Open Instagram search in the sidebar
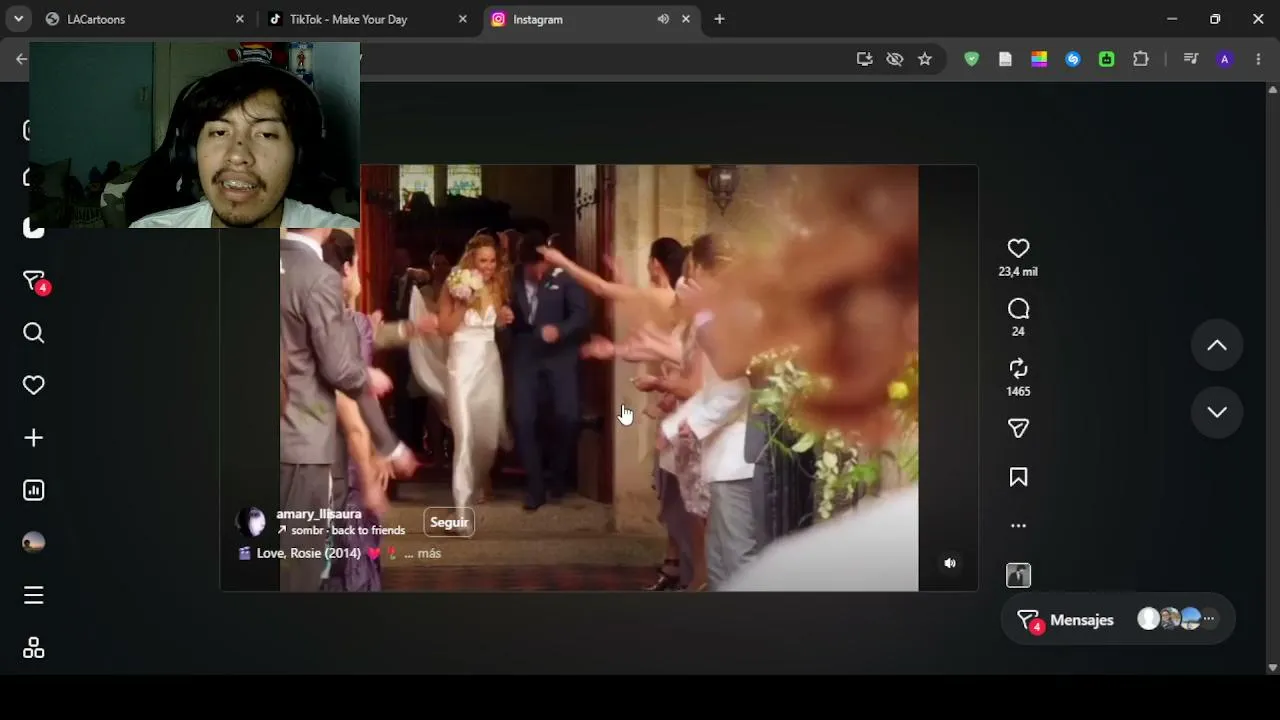This screenshot has height=720, width=1280. click(x=33, y=333)
